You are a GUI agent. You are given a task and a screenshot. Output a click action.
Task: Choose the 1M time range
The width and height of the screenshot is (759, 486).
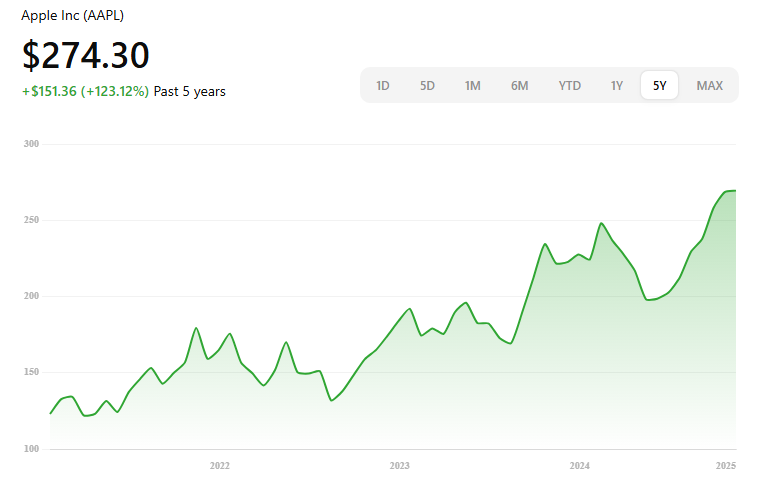472,86
